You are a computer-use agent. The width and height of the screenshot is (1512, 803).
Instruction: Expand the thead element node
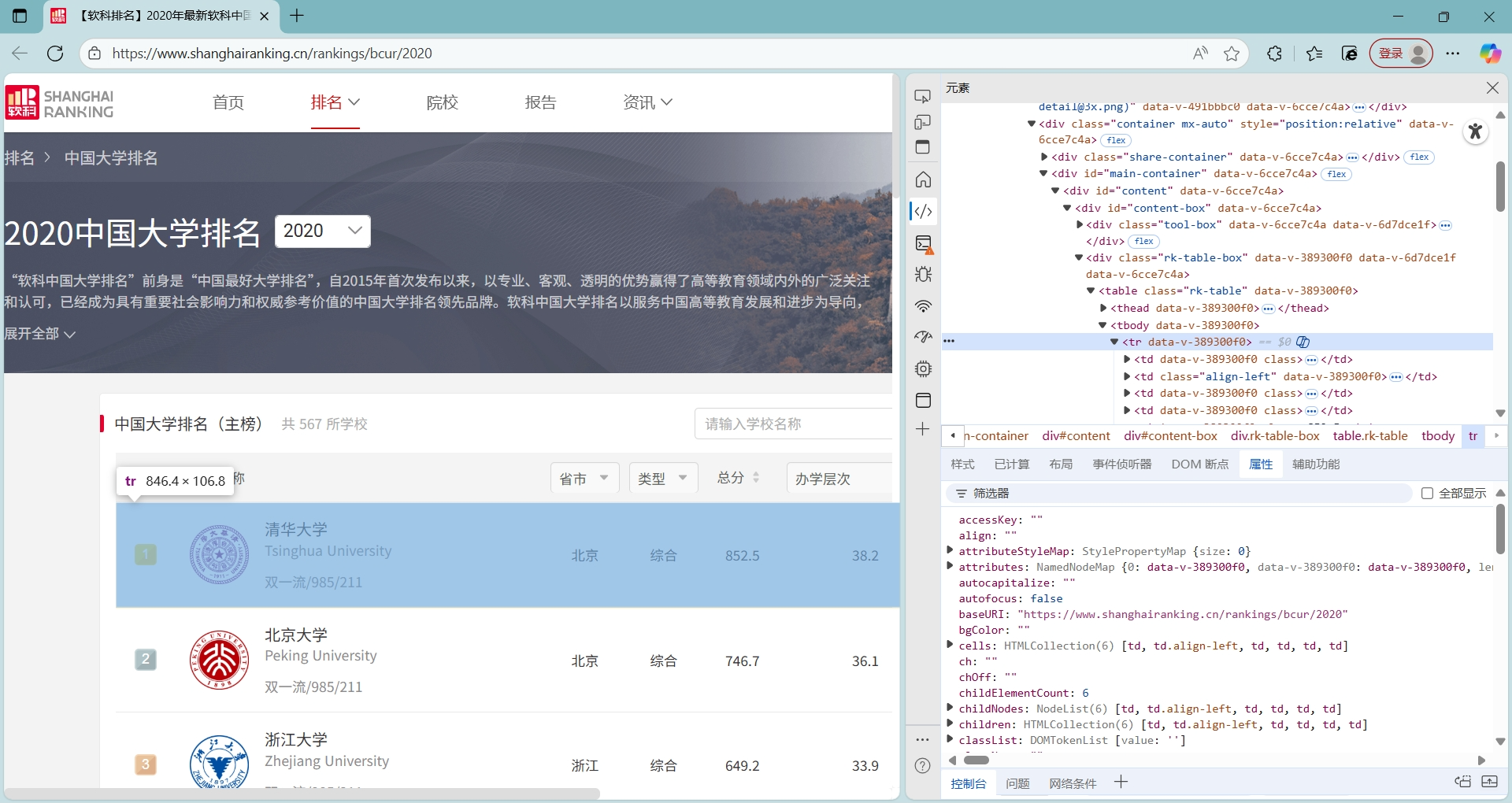(x=1103, y=308)
